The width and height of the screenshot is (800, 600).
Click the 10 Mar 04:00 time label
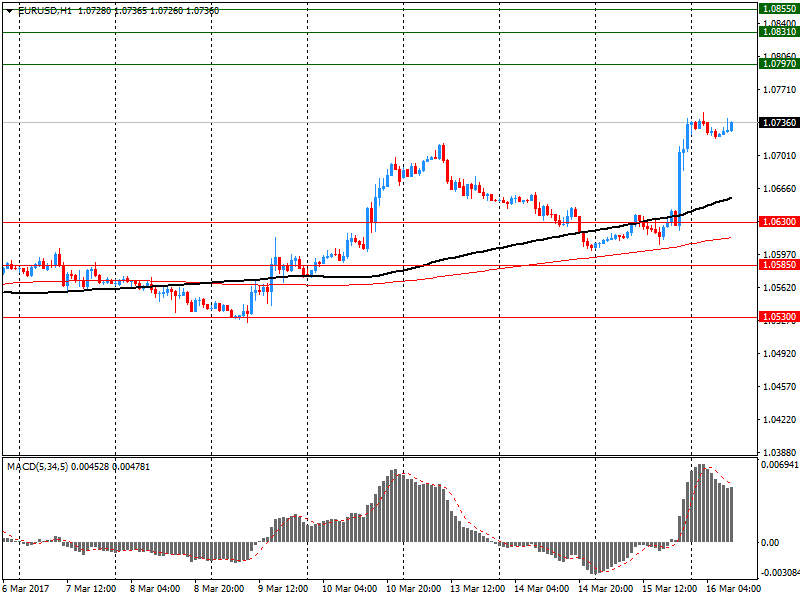pos(349,589)
